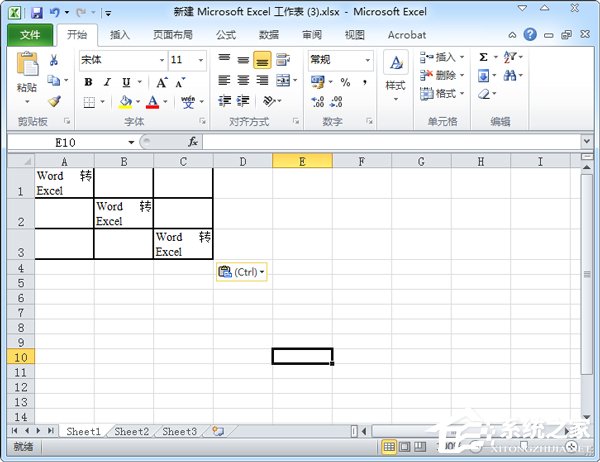Activate the Format Painter brush
Viewport: 600px width, 462px height.
[54, 101]
